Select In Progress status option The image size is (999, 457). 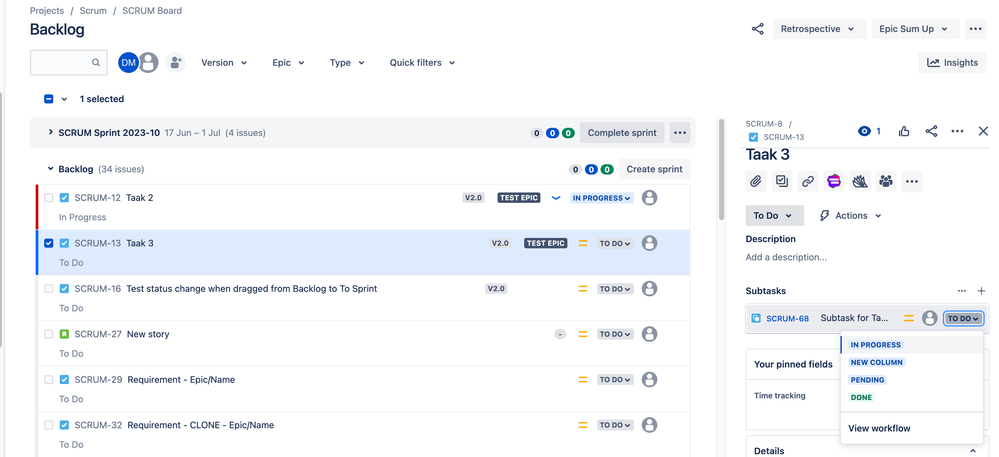pos(875,345)
